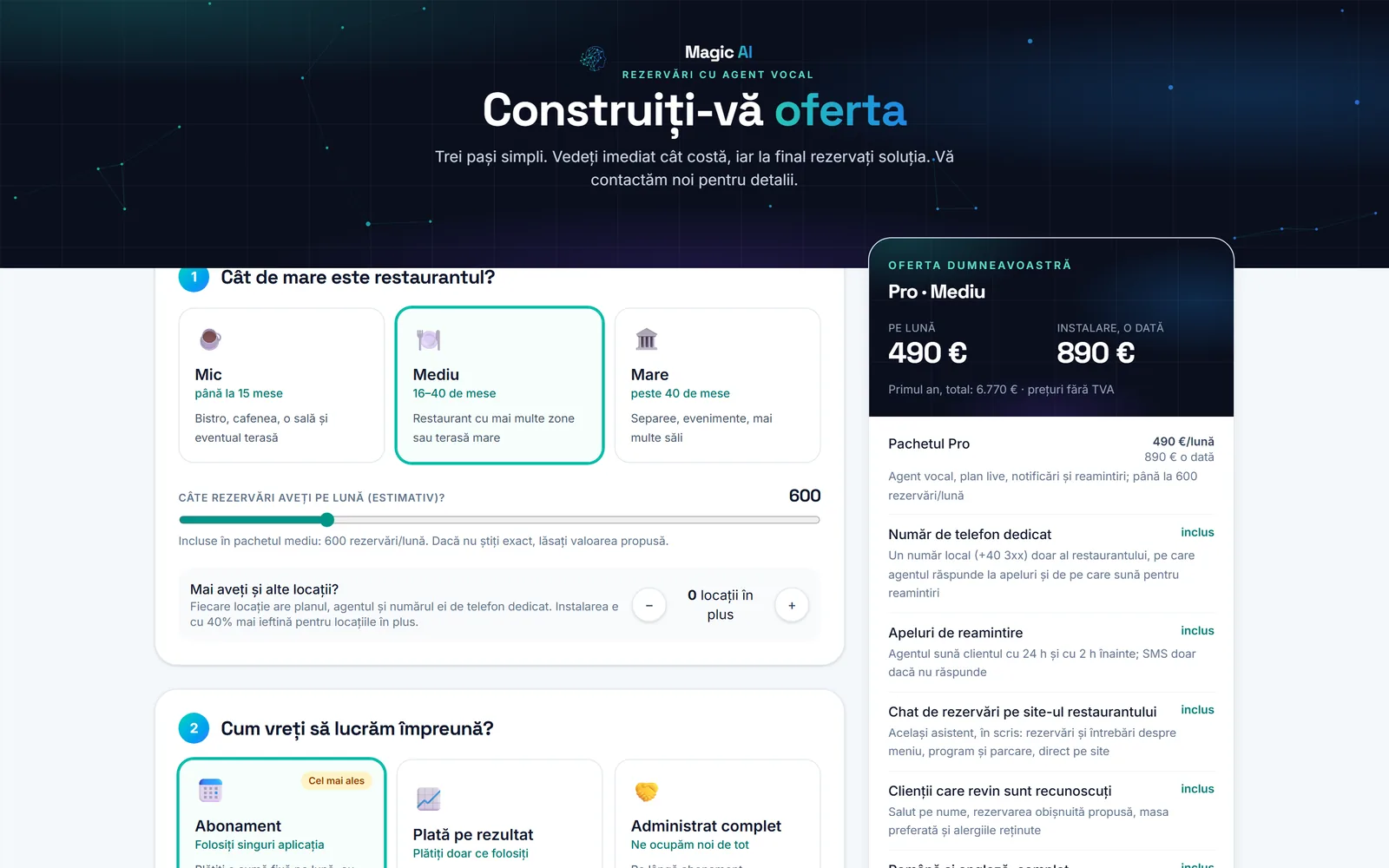Choose the Administrat complet plan
Viewport: 1389px width, 868px height.
pyautogui.click(x=717, y=813)
